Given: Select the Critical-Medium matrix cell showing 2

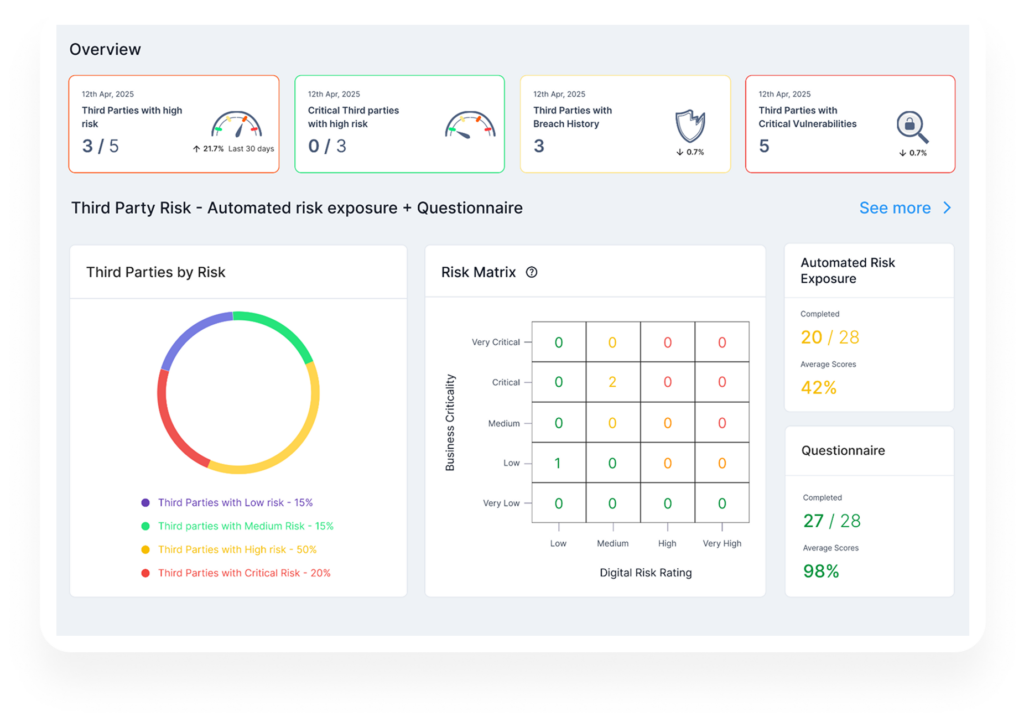Looking at the screenshot, I should (613, 382).
